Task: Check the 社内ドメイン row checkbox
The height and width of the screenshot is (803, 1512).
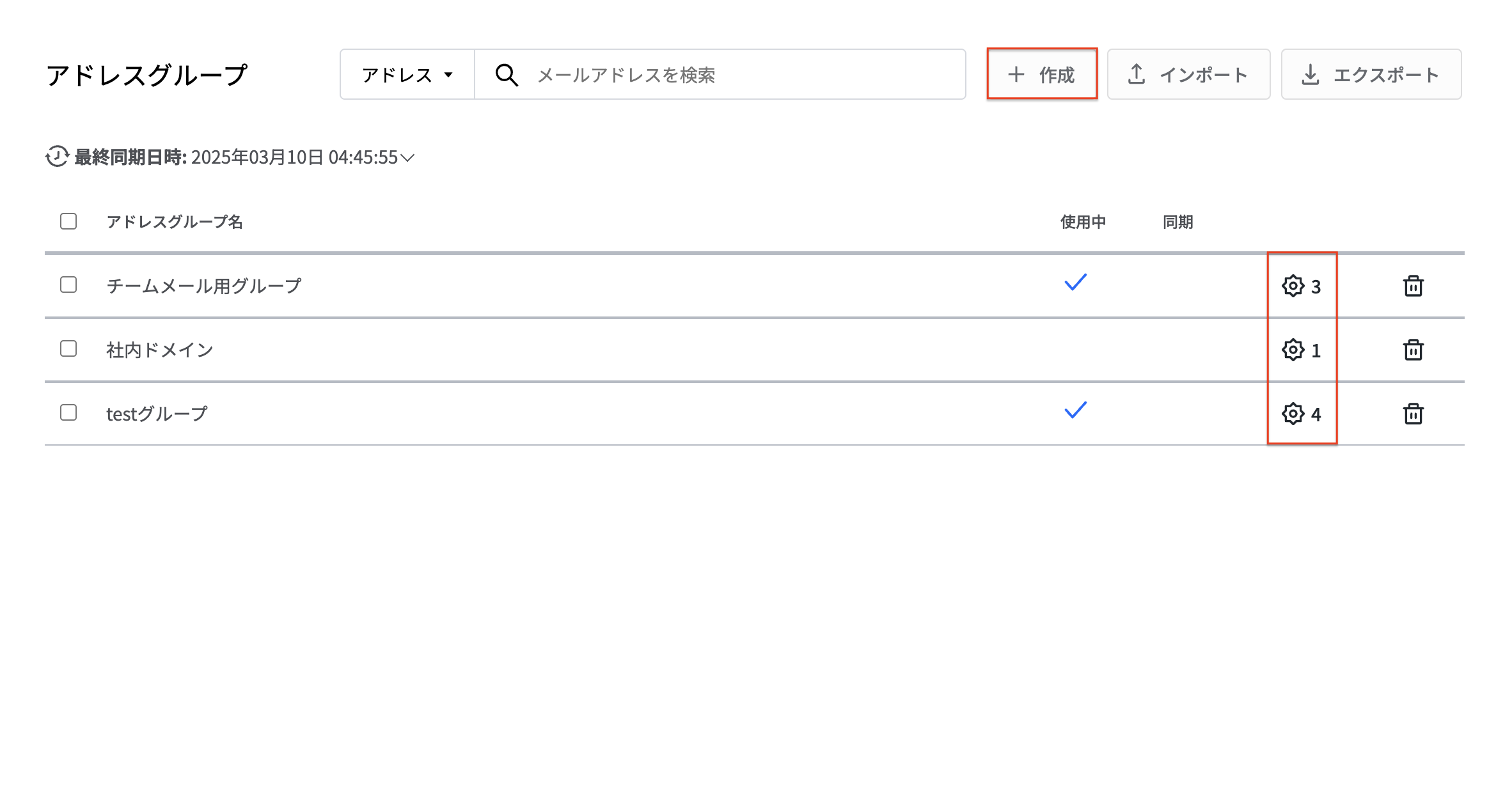Action: point(68,348)
